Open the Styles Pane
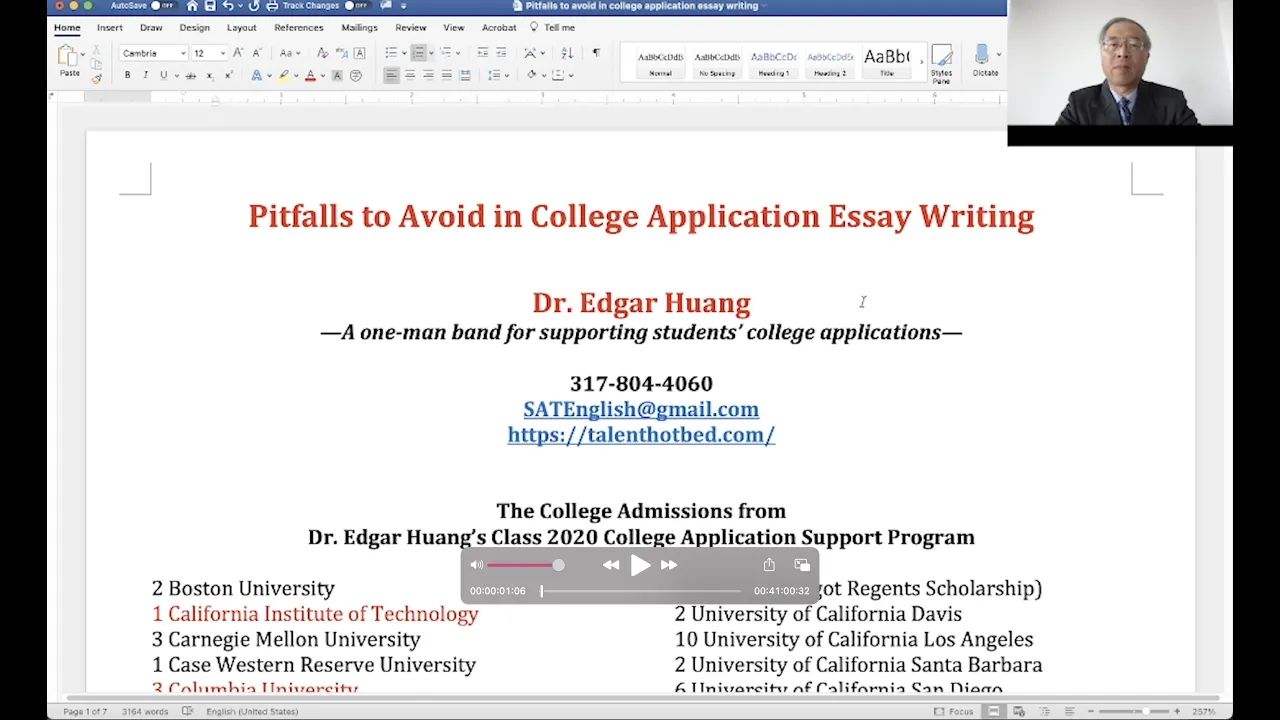The width and height of the screenshot is (1280, 720). coord(941,62)
